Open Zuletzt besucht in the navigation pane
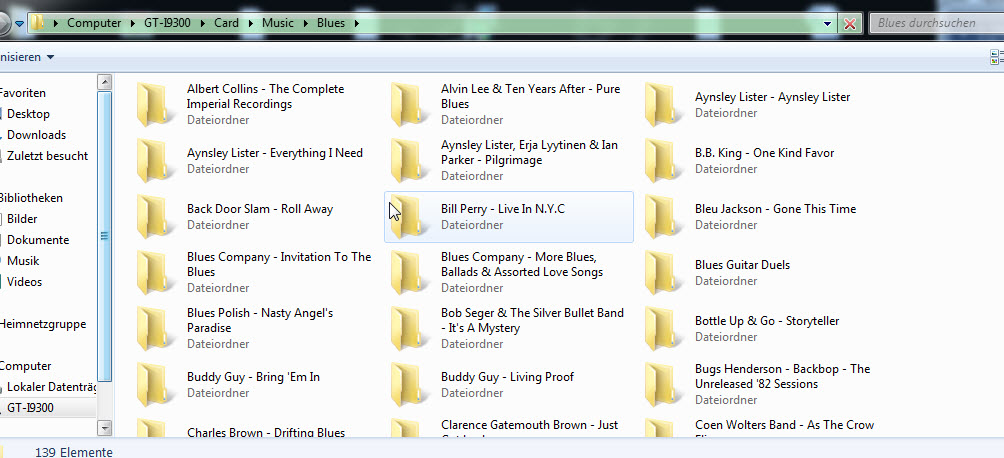The width and height of the screenshot is (1004, 458). click(x=47, y=156)
